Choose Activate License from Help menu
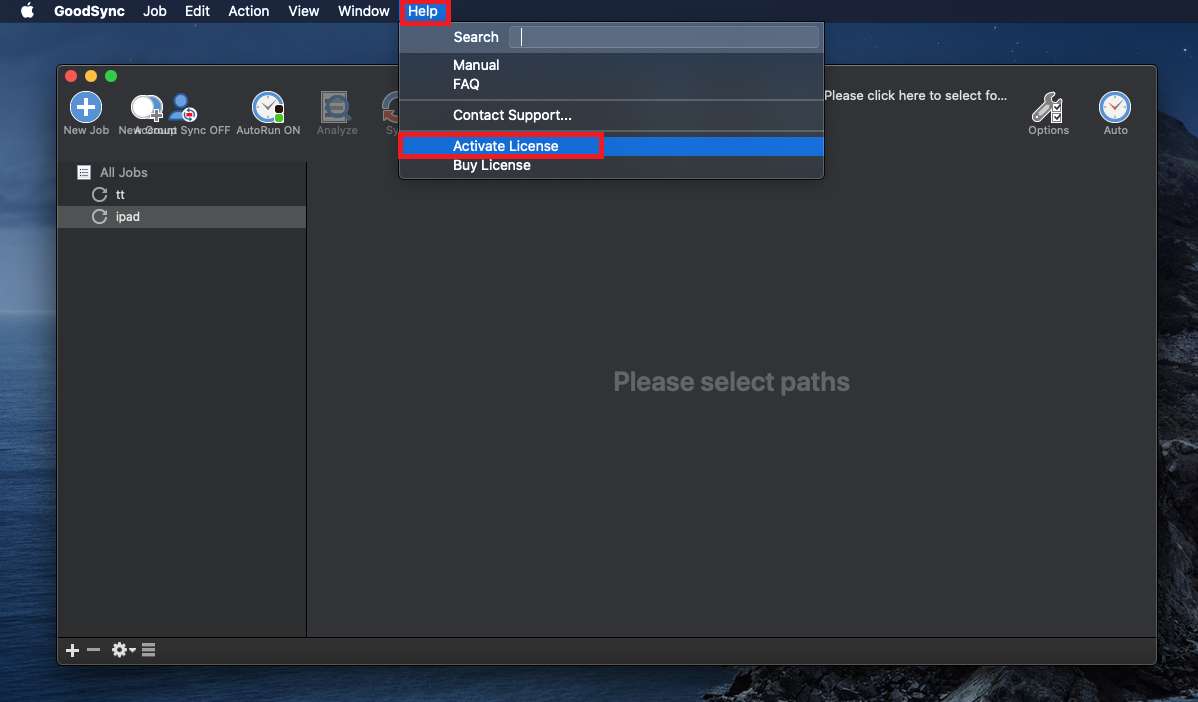Screen dimensions: 1198x702 [505, 146]
